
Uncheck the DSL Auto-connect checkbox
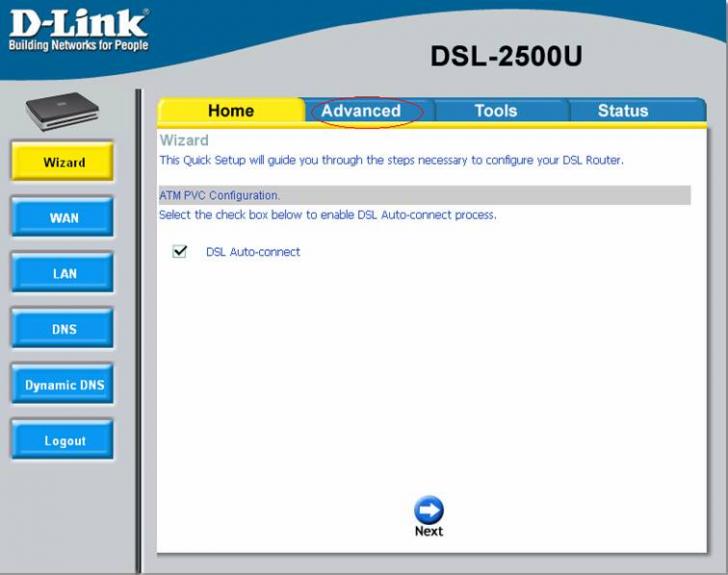tap(180, 252)
